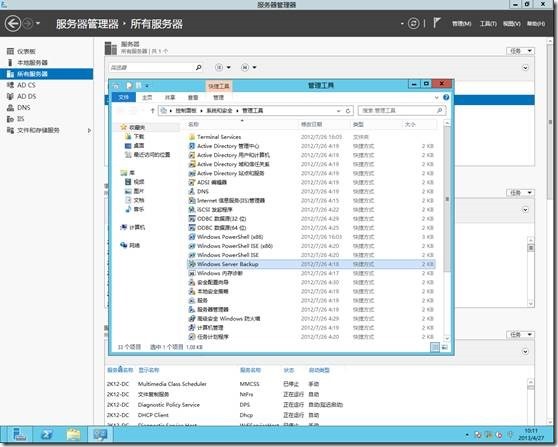Click 控制面板 in the address breadcrumb
The width and height of the screenshot is (558, 447).
click(x=186, y=111)
